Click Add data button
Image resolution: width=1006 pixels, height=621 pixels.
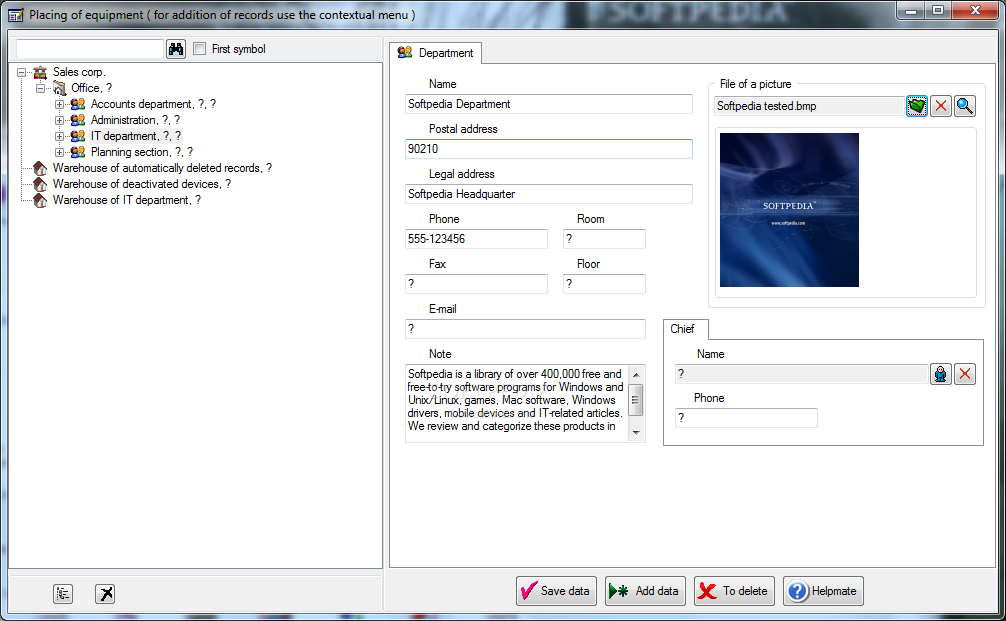(645, 591)
